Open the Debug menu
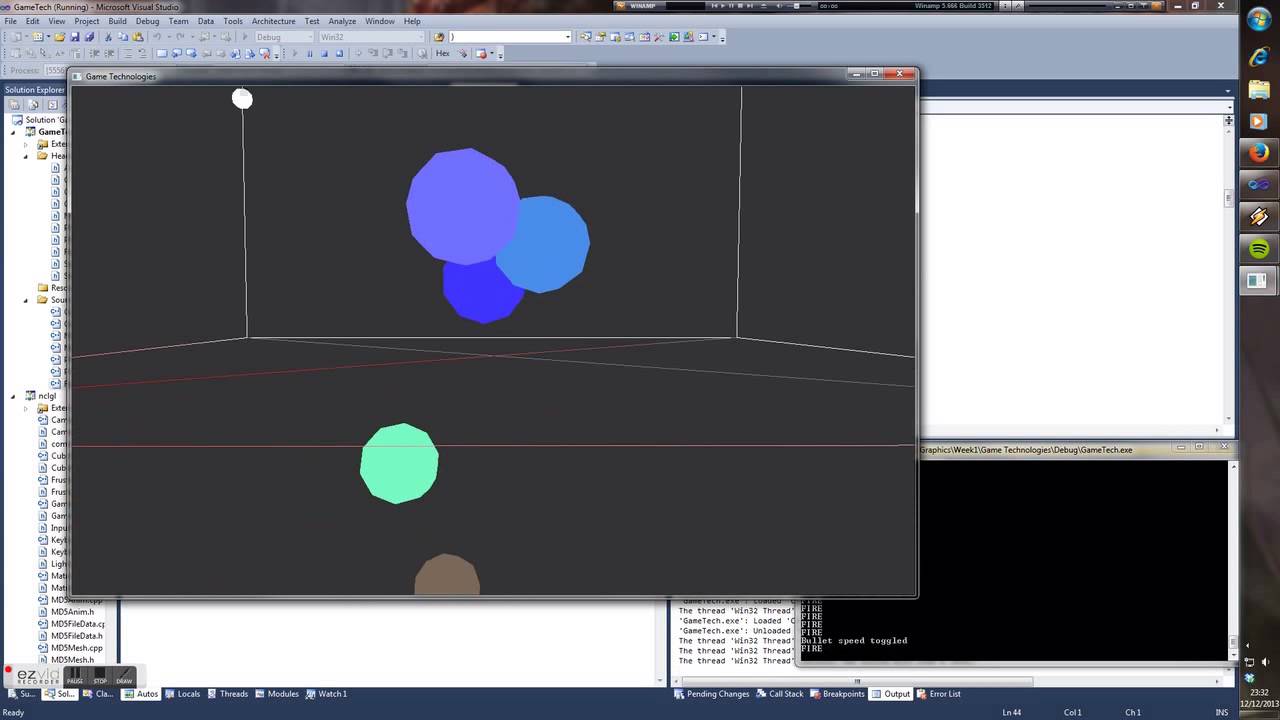The width and height of the screenshot is (1280, 720). coord(147,21)
